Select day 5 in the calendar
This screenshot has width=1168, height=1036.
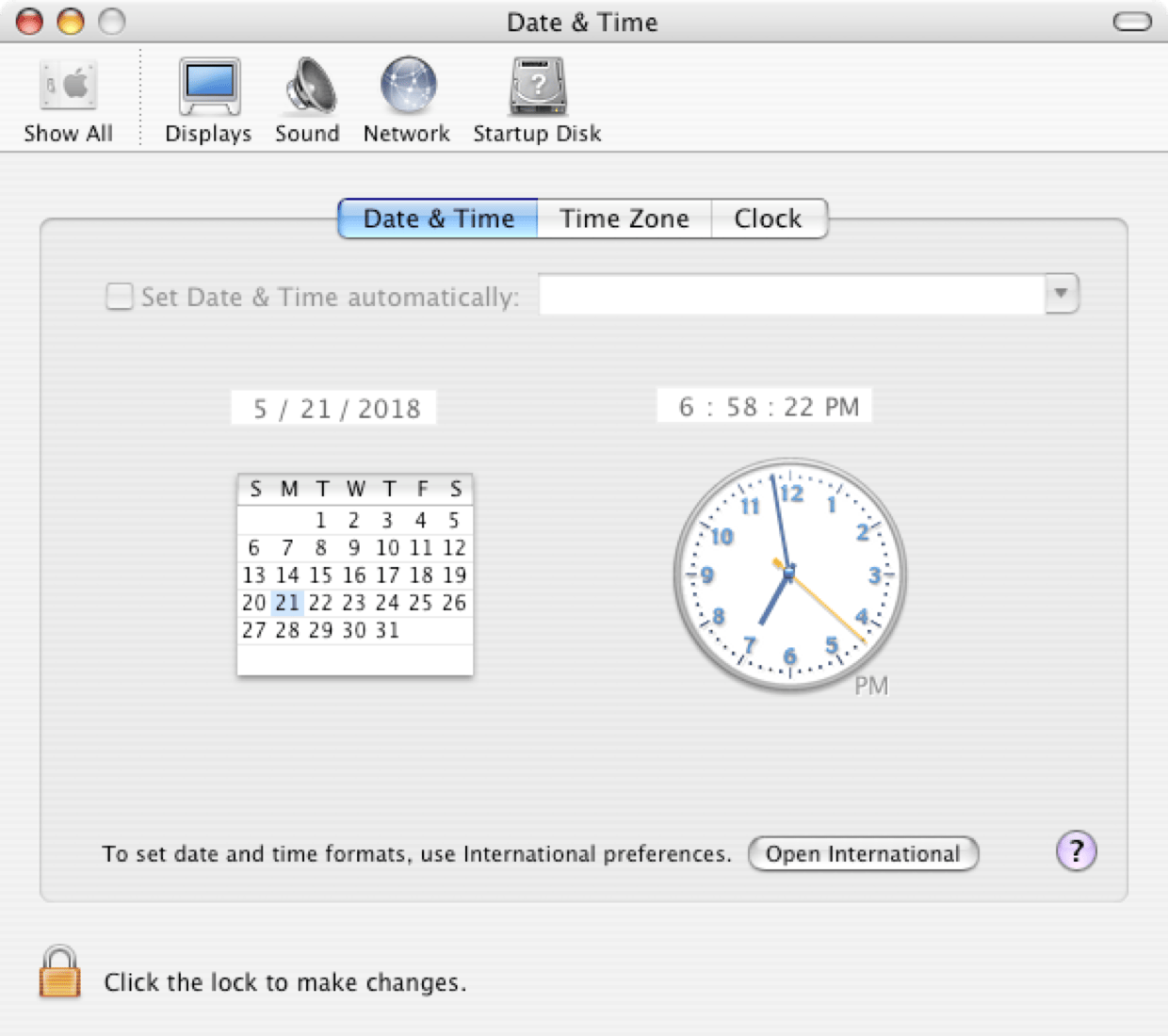454,520
